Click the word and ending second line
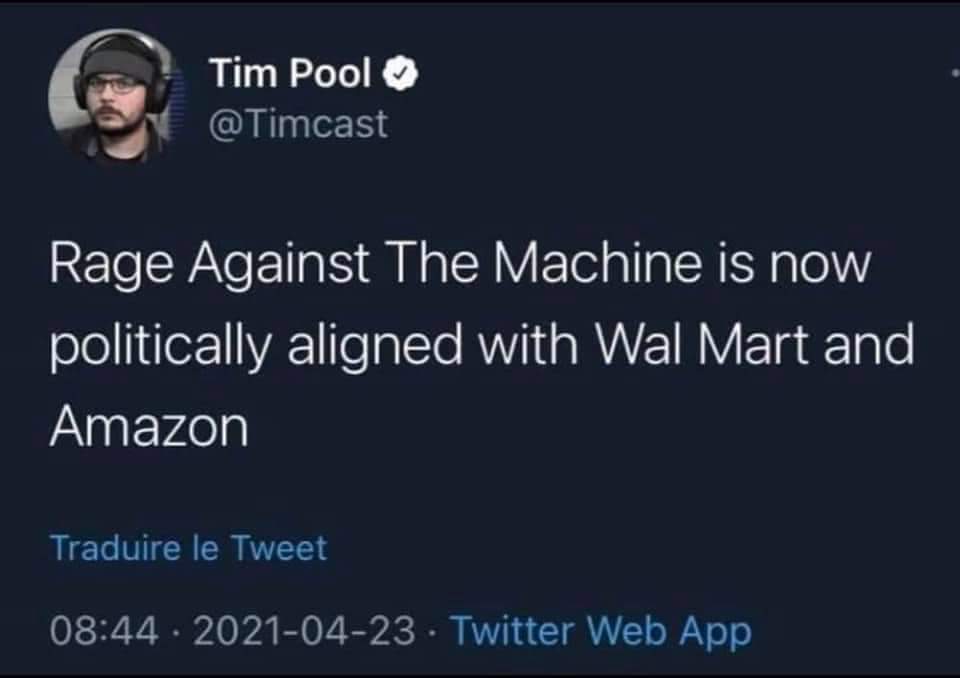 pos(868,344)
